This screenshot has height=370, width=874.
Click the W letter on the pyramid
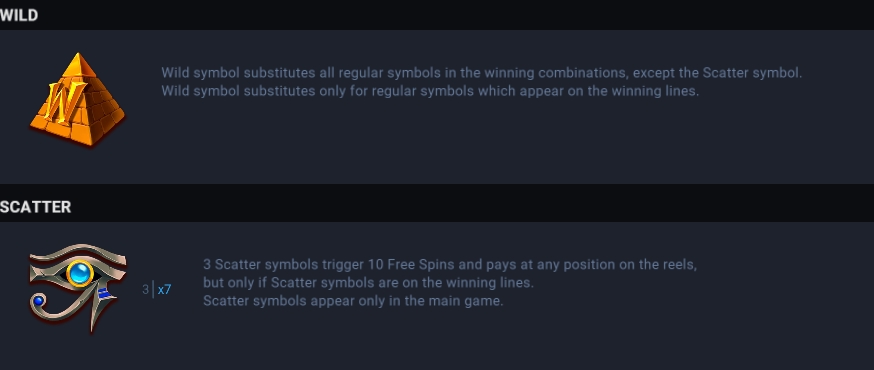pyautogui.click(x=66, y=102)
